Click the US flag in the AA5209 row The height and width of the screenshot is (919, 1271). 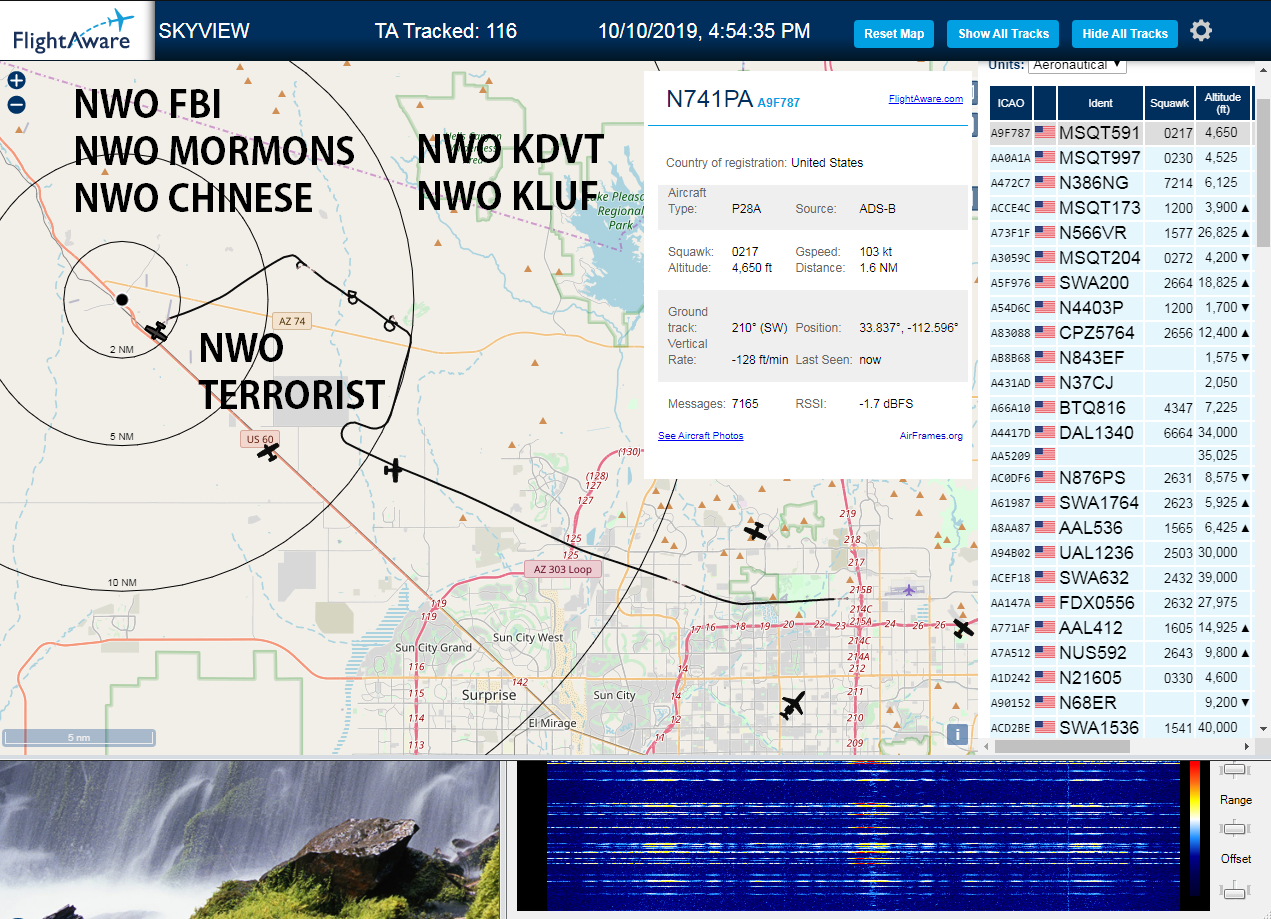1045,453
